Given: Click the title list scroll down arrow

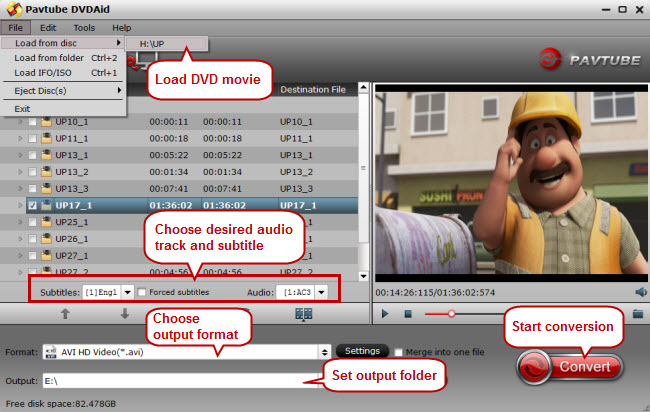Looking at the screenshot, I should click(x=364, y=276).
